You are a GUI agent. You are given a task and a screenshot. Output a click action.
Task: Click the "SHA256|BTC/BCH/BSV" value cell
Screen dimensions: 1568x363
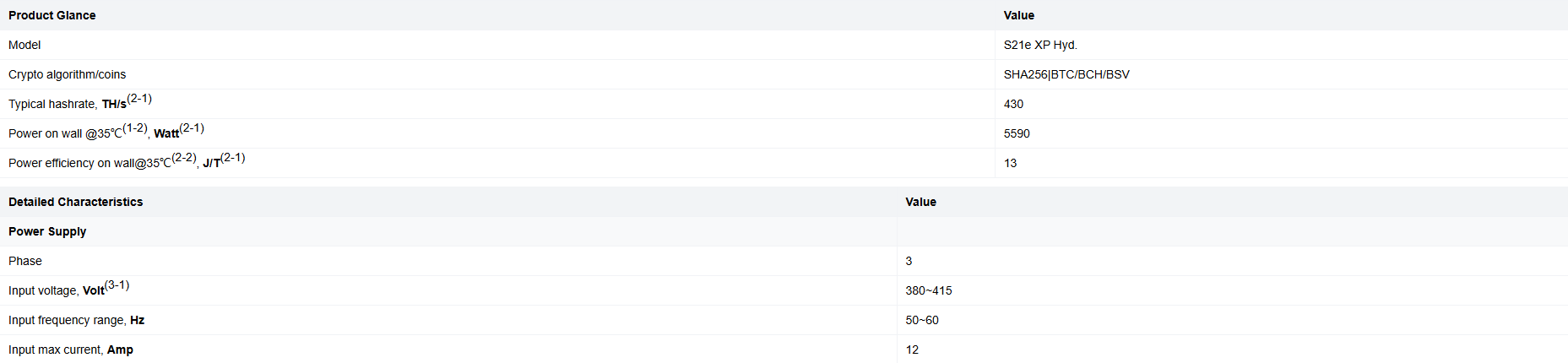[1066, 74]
